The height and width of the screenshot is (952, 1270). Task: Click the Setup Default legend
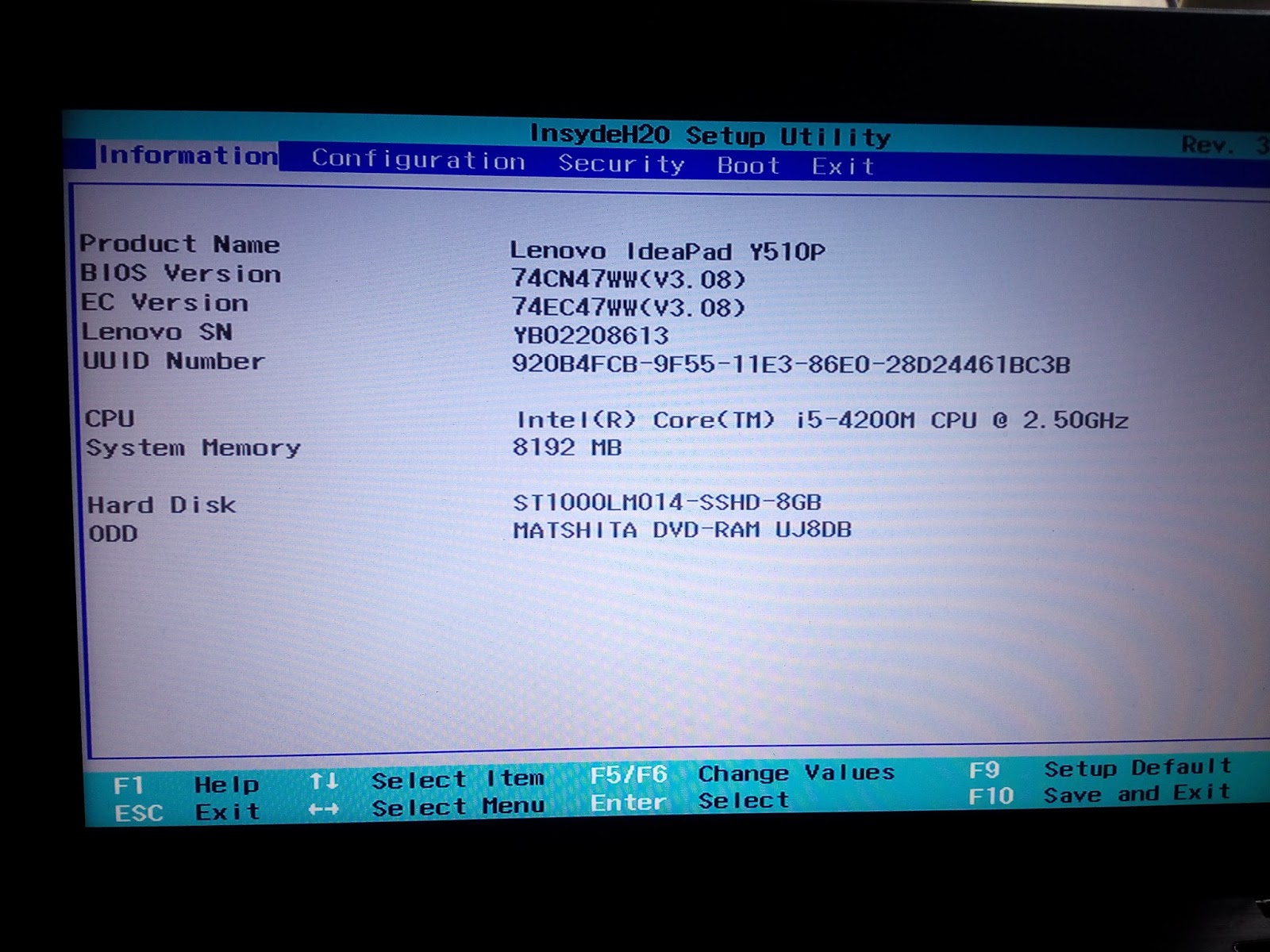(1137, 768)
